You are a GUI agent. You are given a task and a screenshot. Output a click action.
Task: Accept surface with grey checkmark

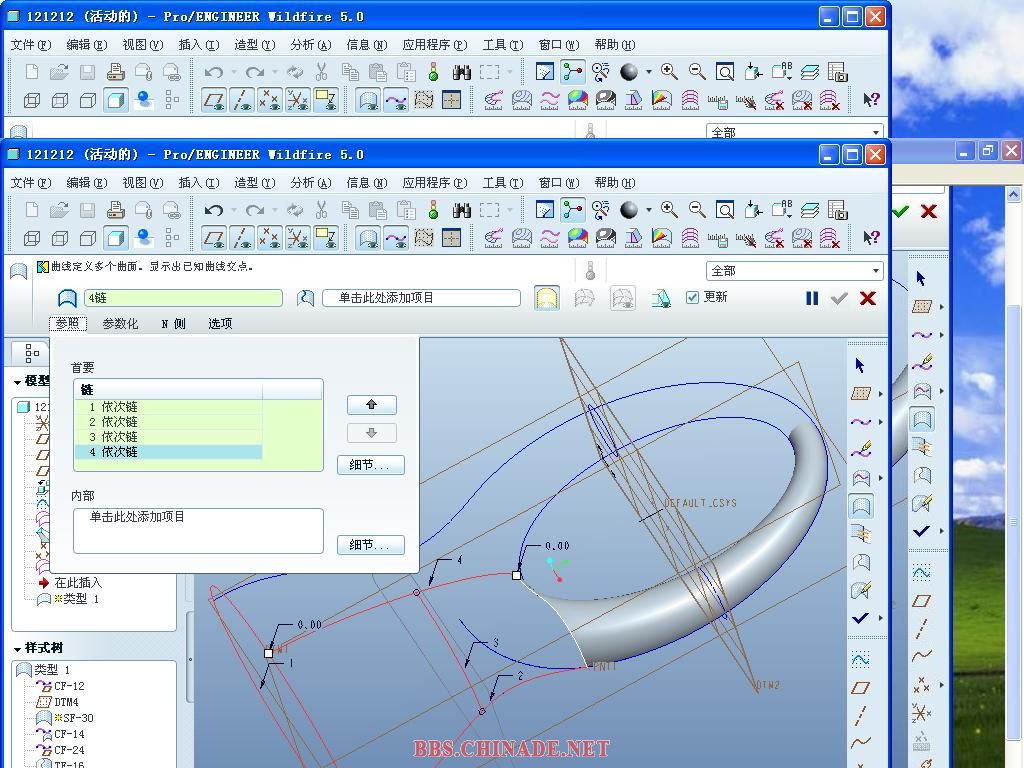tap(839, 298)
